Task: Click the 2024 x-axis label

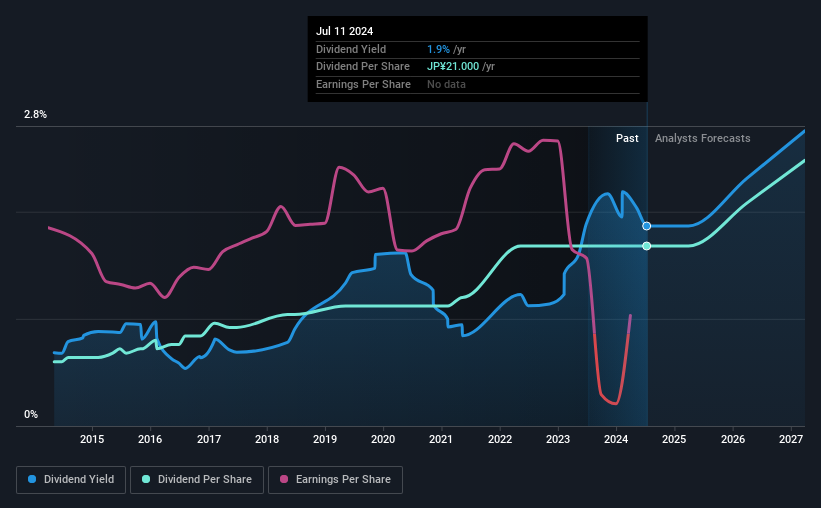Action: coord(616,439)
